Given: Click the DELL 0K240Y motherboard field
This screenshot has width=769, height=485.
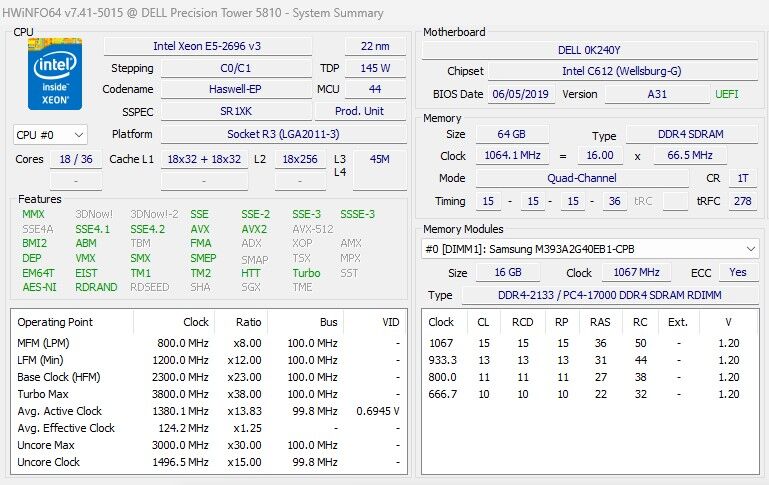Looking at the screenshot, I should [x=590, y=50].
